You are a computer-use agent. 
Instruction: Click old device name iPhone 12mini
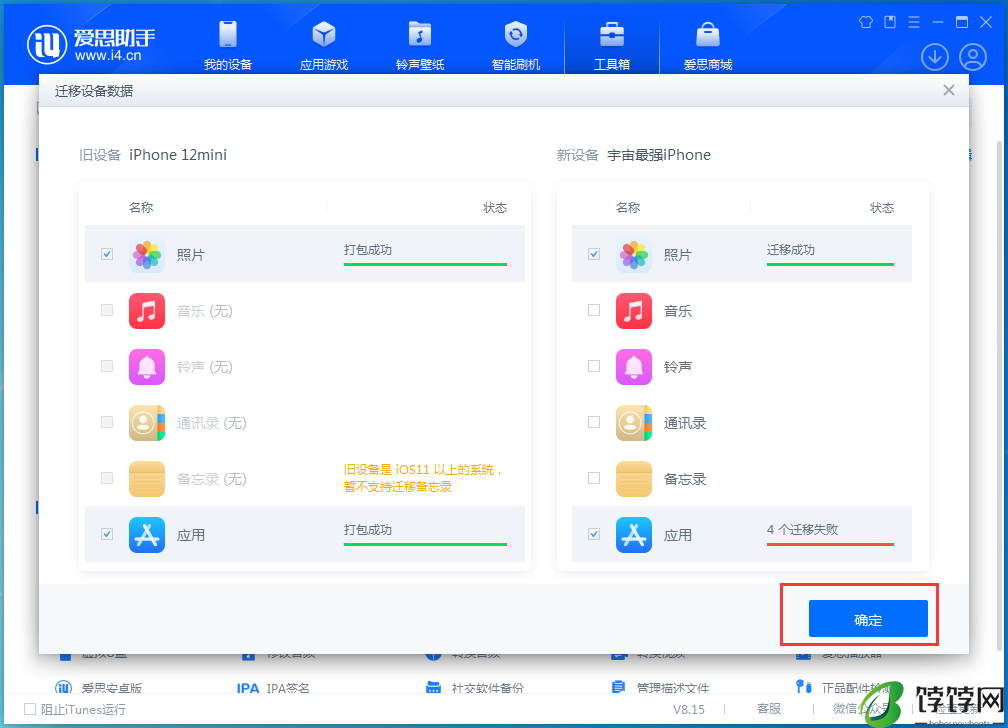[177, 155]
